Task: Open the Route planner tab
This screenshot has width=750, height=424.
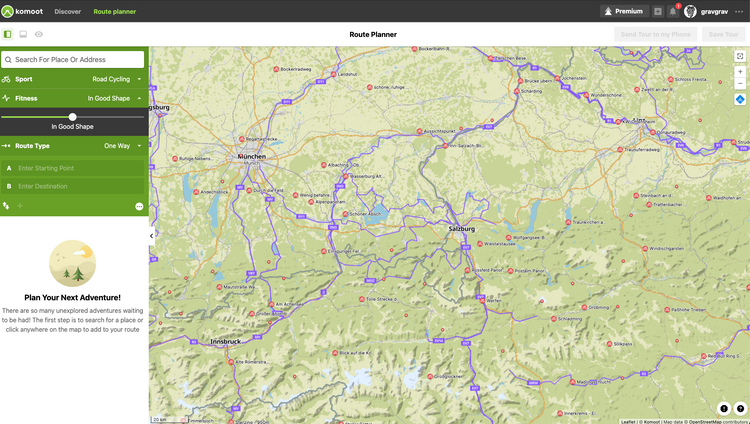Action: point(115,11)
